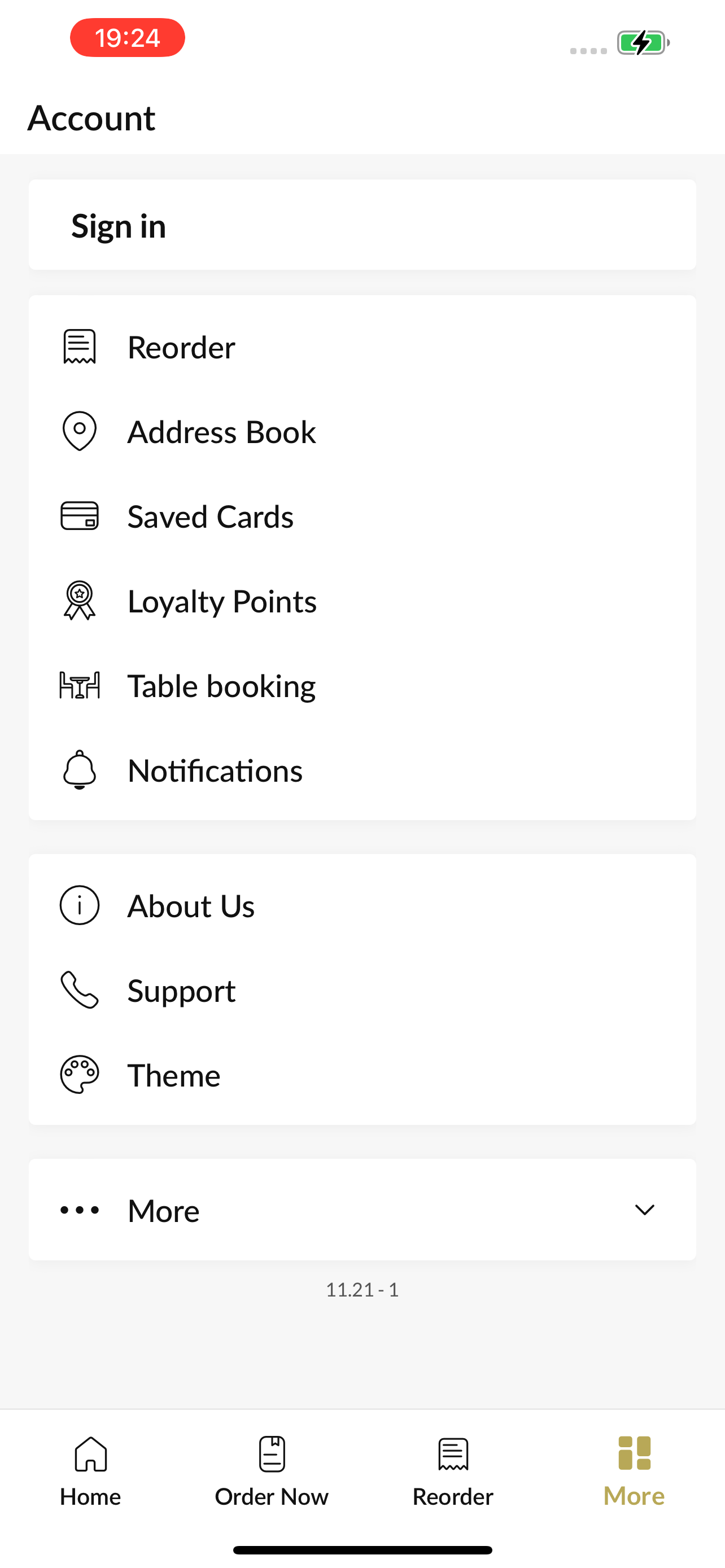Open the Theme palette icon
Viewport: 725px width, 1568px height.
click(x=80, y=1075)
